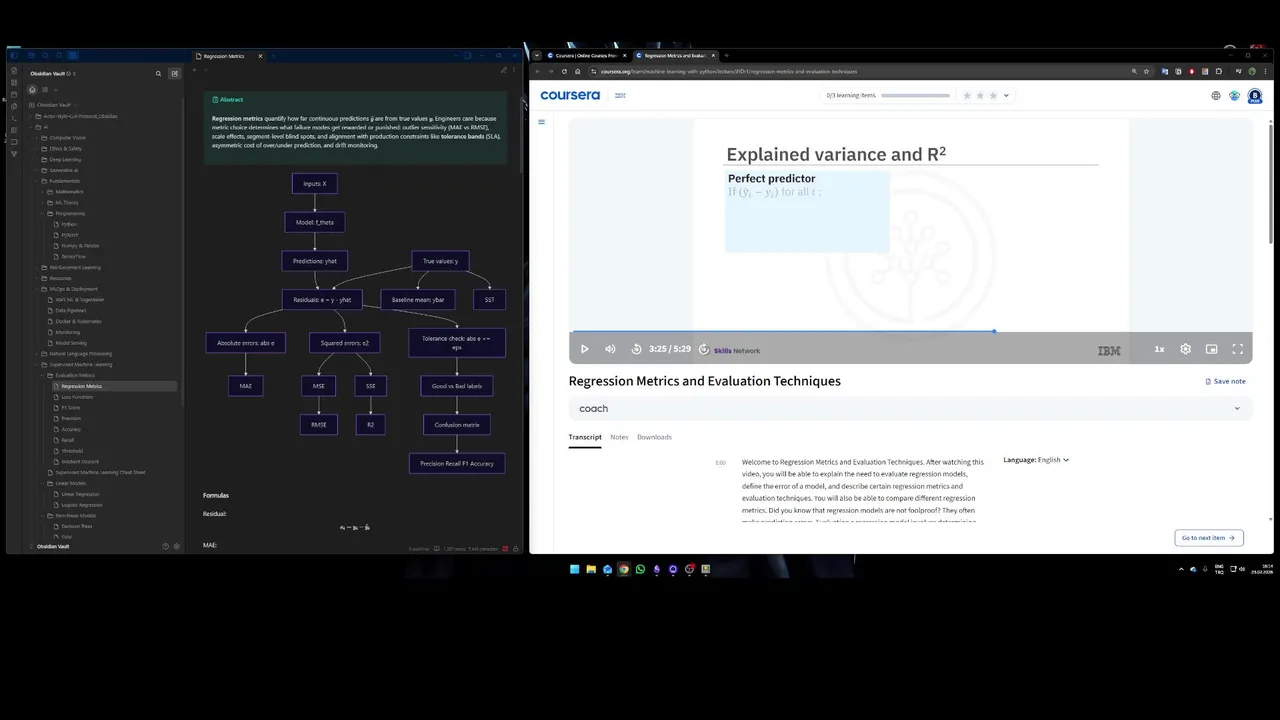Click the Confusion matrix diagram node
Viewport: 1280px width, 720px height.
tap(457, 424)
